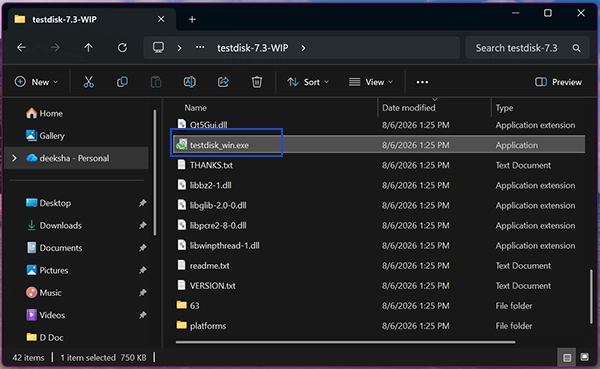
Task: Click the testdisk_win.exe application icon
Action: click(x=181, y=145)
